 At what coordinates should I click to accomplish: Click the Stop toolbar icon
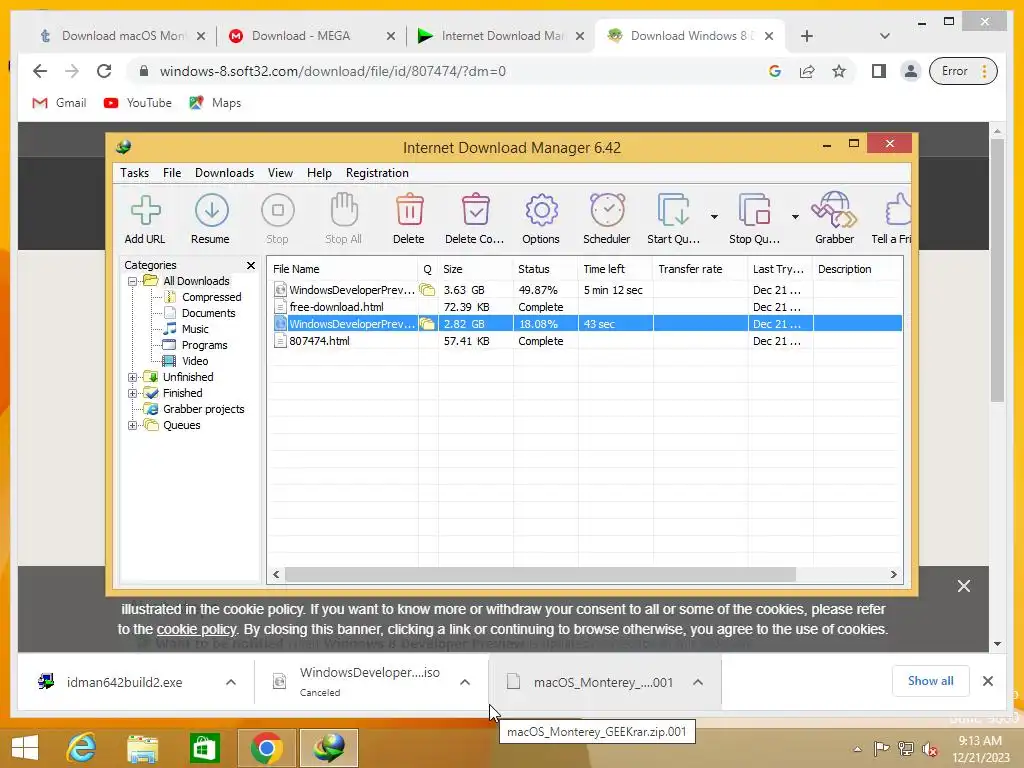pos(278,218)
